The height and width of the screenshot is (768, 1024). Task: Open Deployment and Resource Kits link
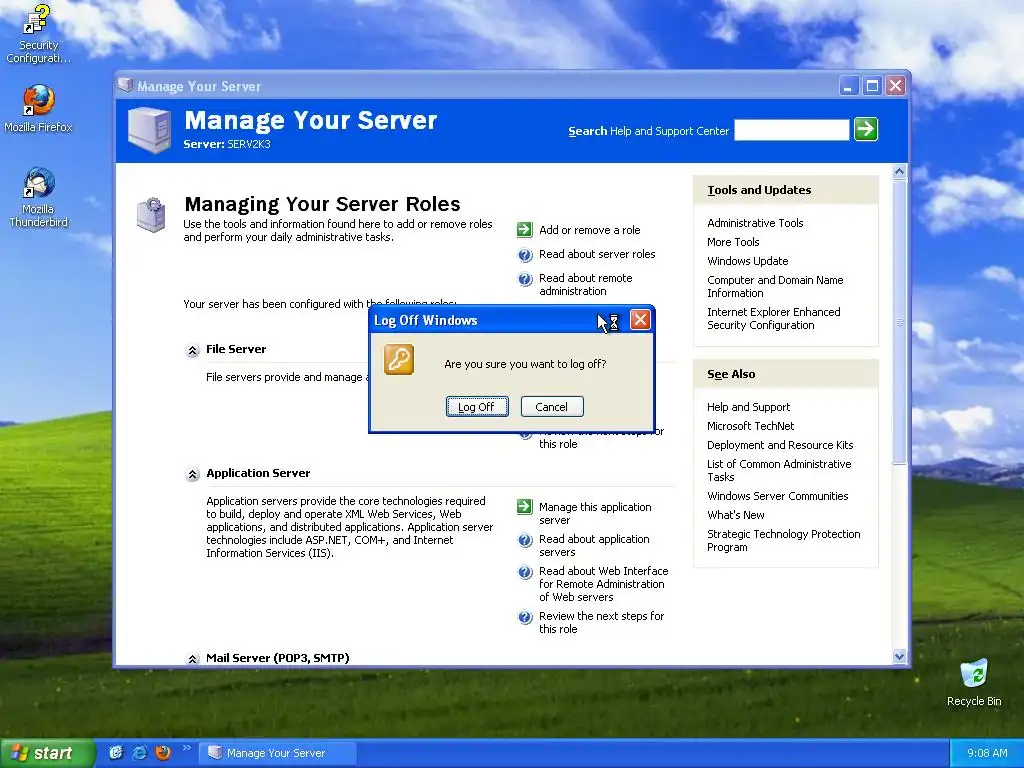(780, 445)
